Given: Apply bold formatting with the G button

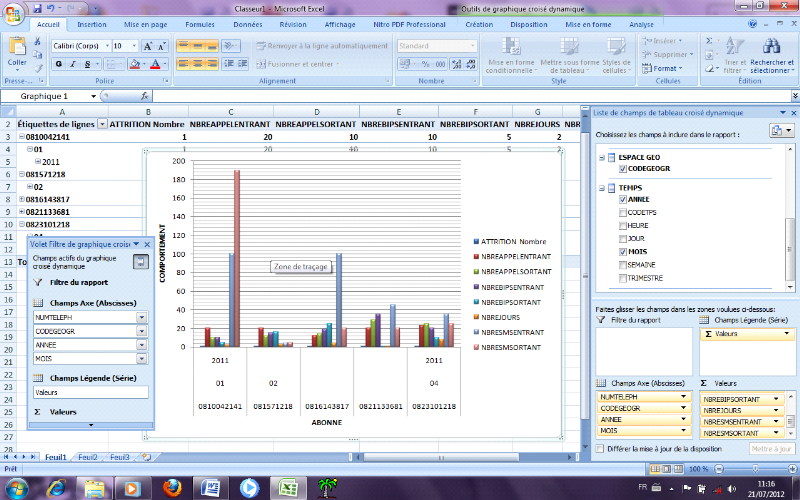Looking at the screenshot, I should coord(59,64).
